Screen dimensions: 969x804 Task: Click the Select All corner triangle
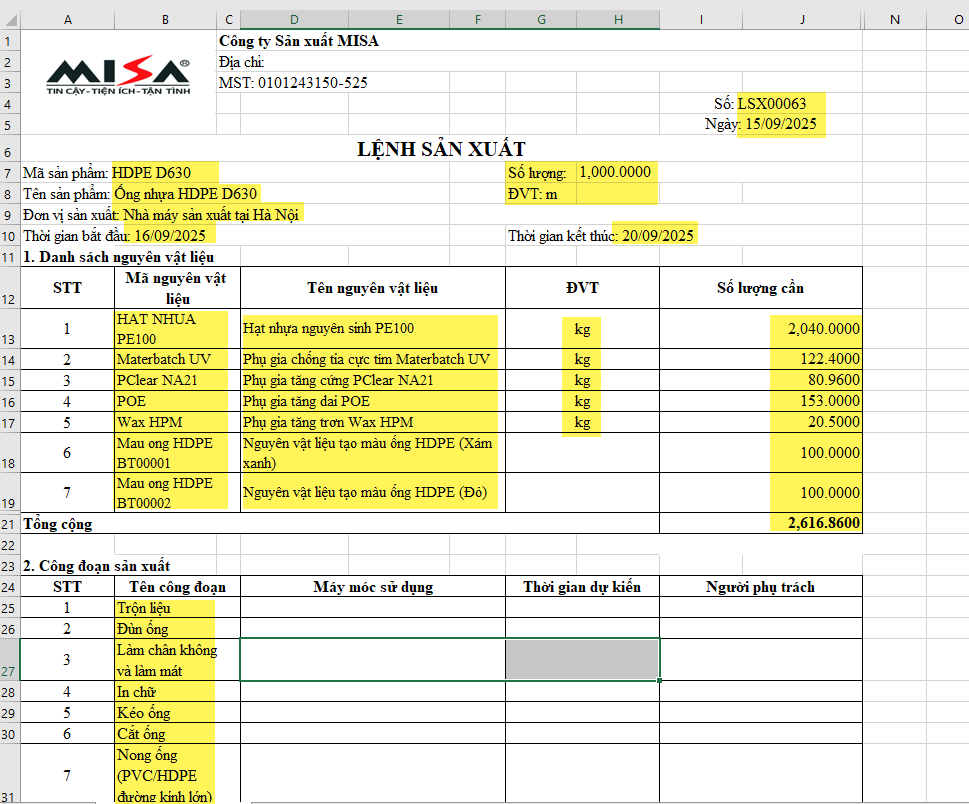point(11,20)
